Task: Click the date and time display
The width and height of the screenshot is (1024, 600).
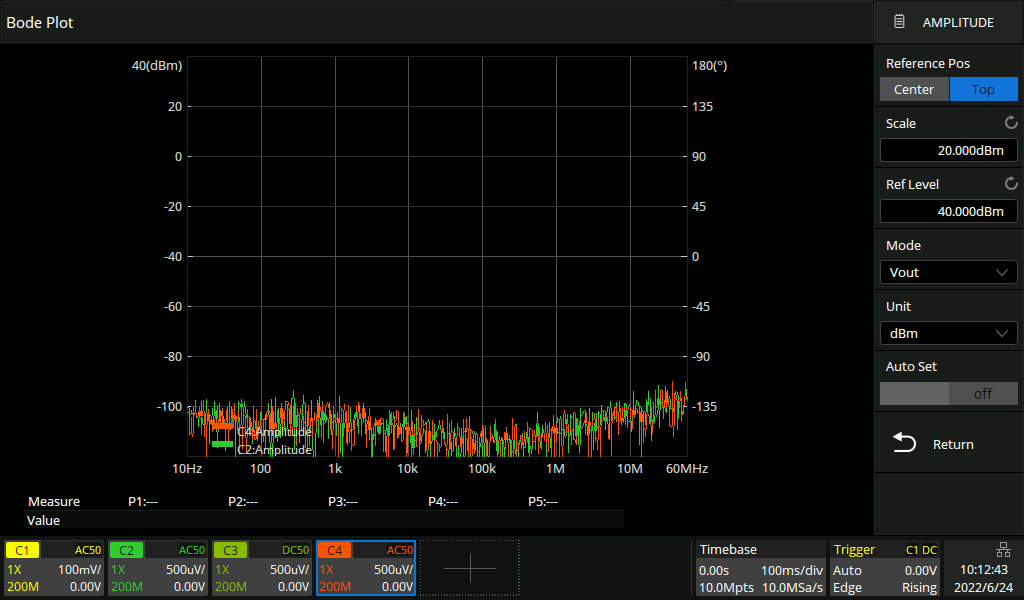Action: [984, 578]
